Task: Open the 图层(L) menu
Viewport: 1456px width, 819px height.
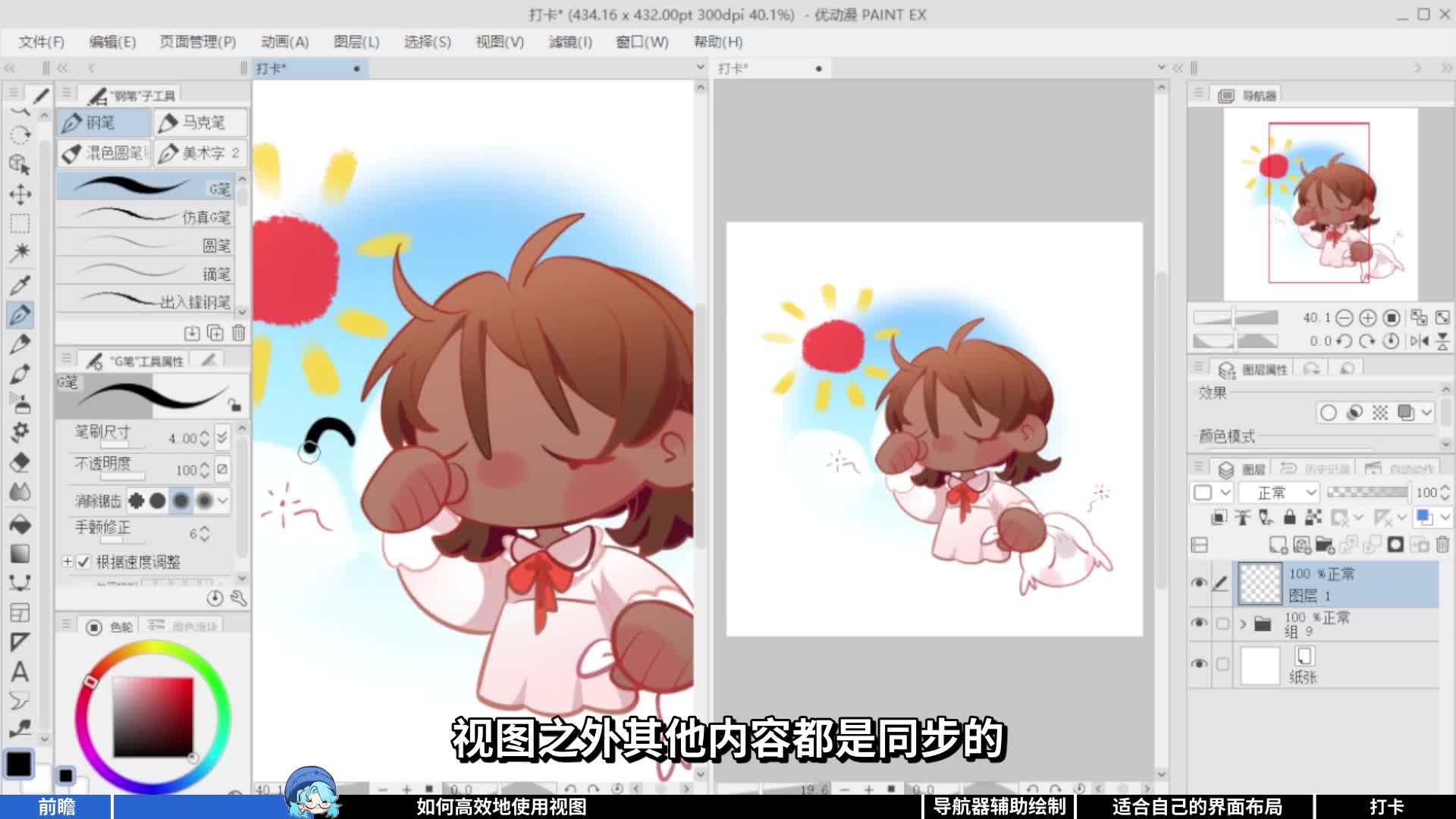Action: (x=356, y=42)
